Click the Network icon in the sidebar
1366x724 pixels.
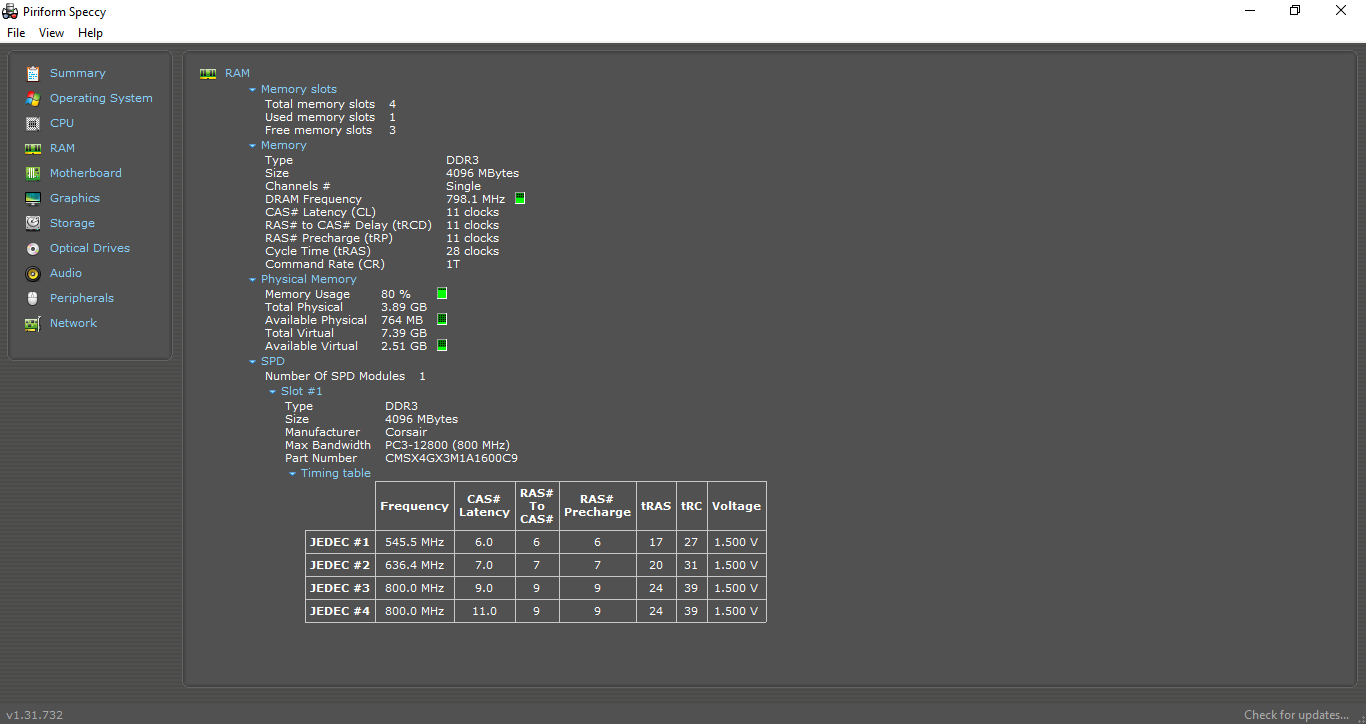[x=33, y=323]
